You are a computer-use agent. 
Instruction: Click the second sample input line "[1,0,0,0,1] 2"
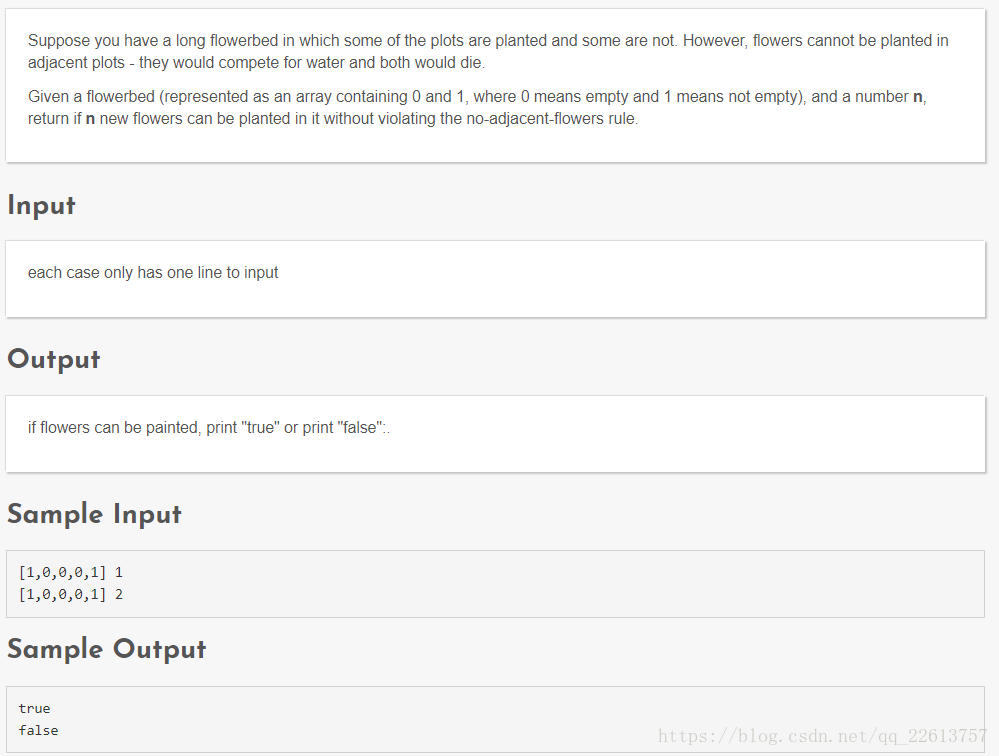pyautogui.click(x=71, y=594)
